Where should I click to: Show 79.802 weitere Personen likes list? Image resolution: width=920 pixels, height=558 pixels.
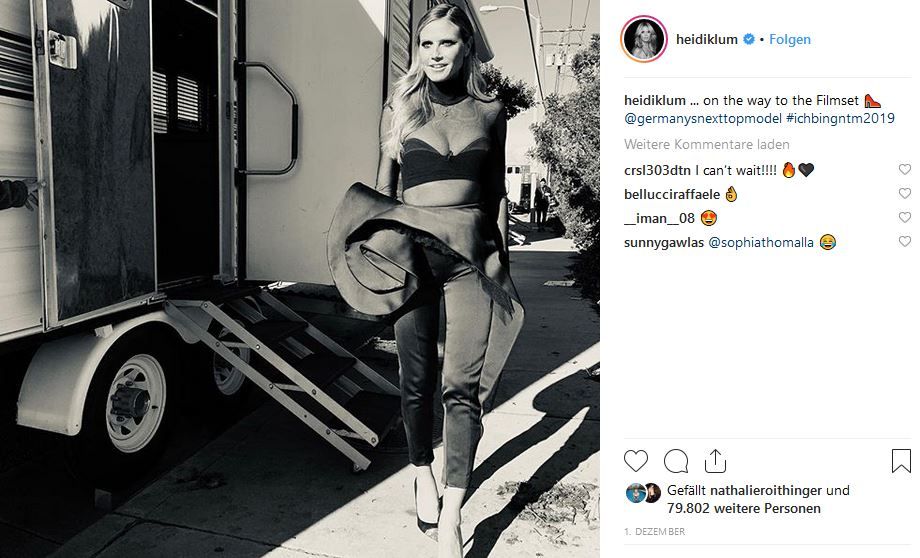743,509
